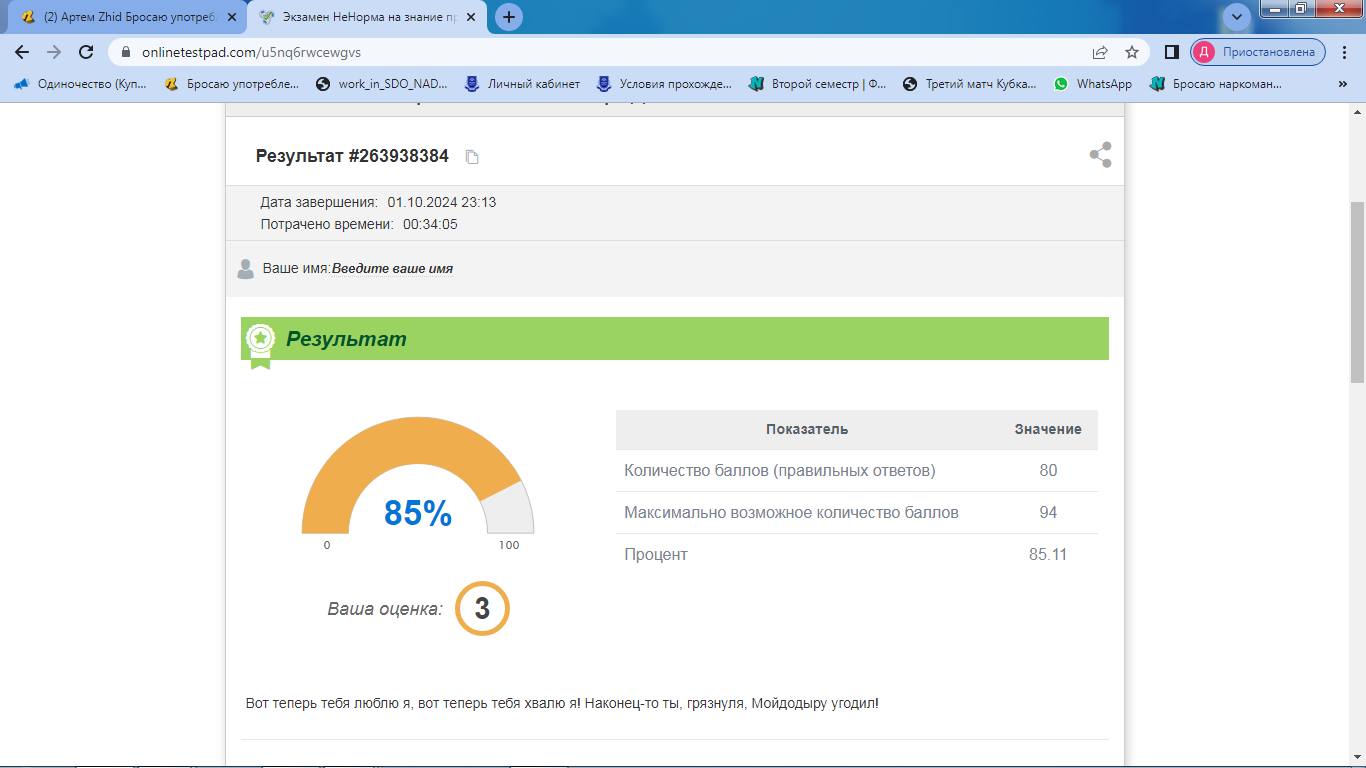Click the Приостановлена profile button

pos(1258,52)
